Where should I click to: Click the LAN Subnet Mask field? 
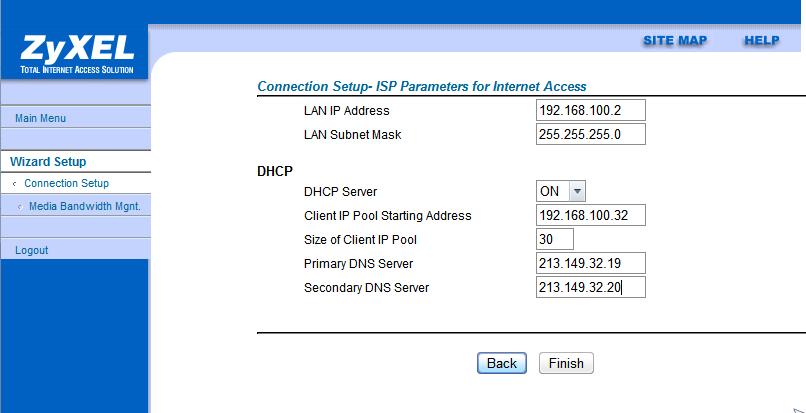(x=590, y=134)
